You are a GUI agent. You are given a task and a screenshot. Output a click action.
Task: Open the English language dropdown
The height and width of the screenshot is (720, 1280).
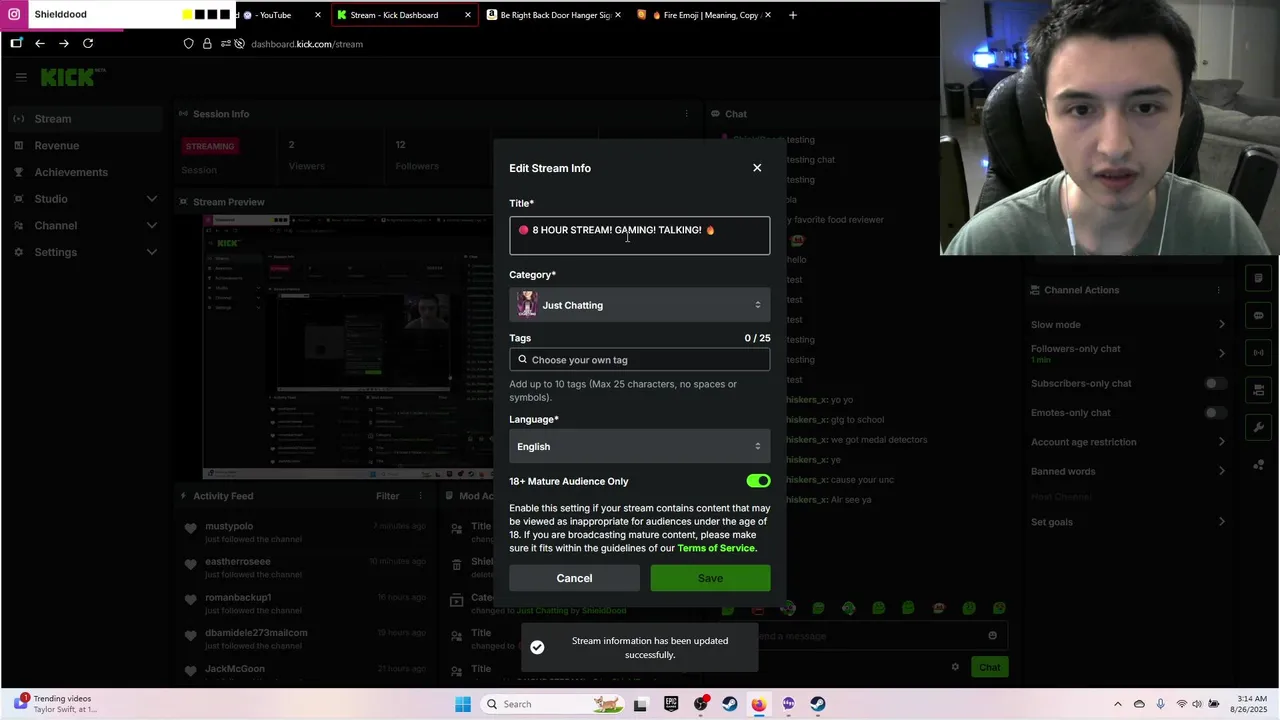pyautogui.click(x=640, y=447)
